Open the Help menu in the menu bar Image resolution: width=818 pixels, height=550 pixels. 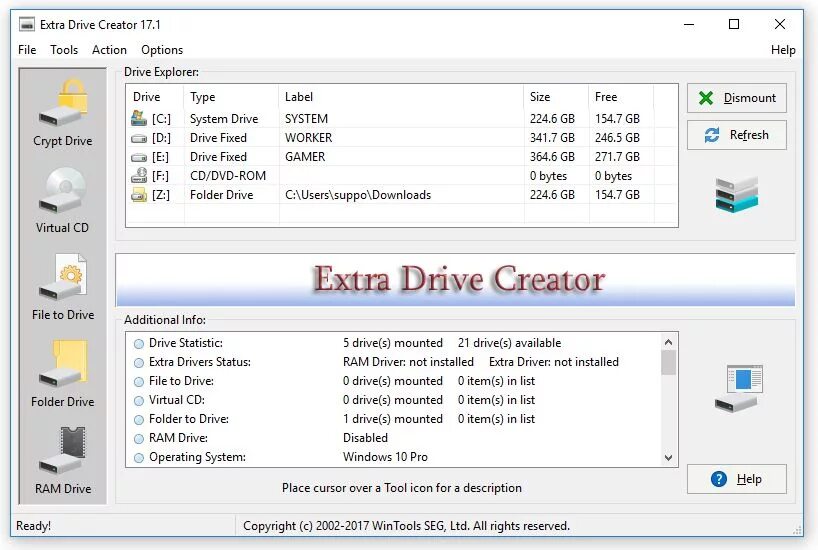click(x=783, y=50)
